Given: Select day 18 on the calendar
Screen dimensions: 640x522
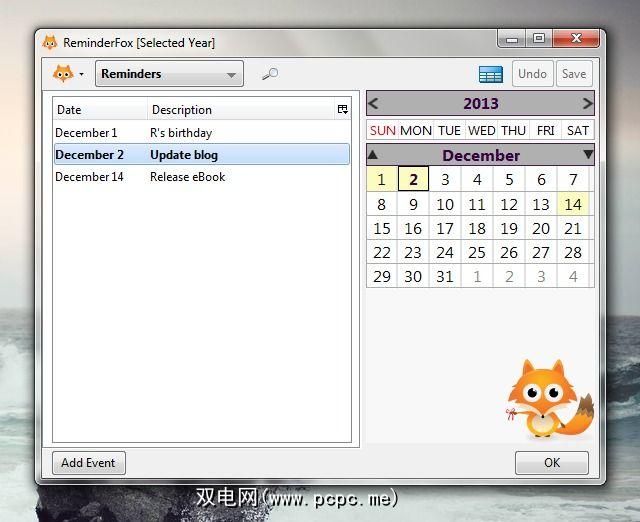Looking at the screenshot, I should point(477,228).
